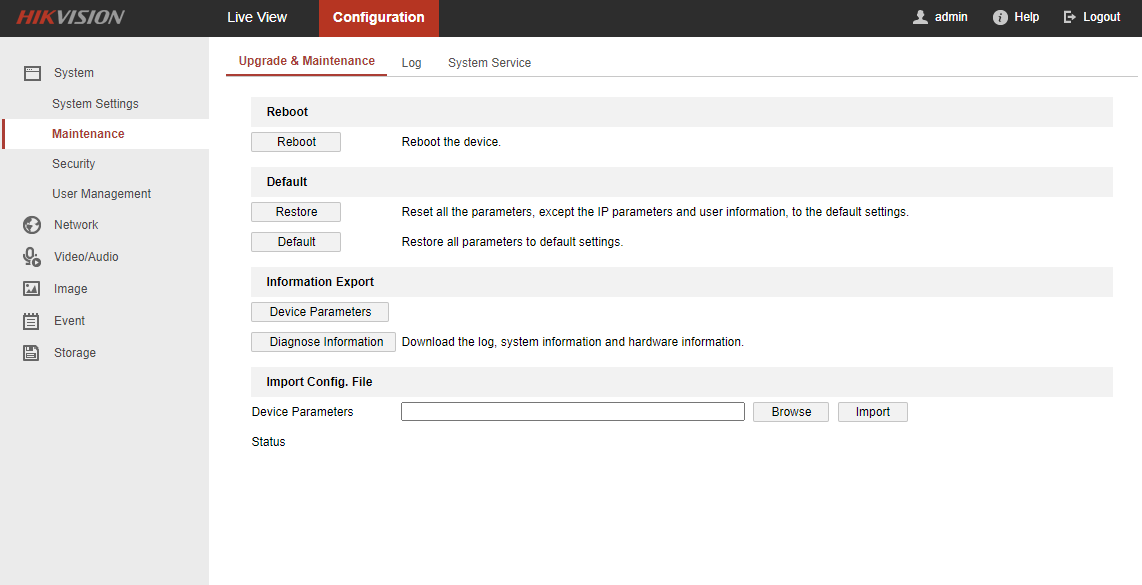
Task: Click the Network globe icon
Action: point(32,225)
